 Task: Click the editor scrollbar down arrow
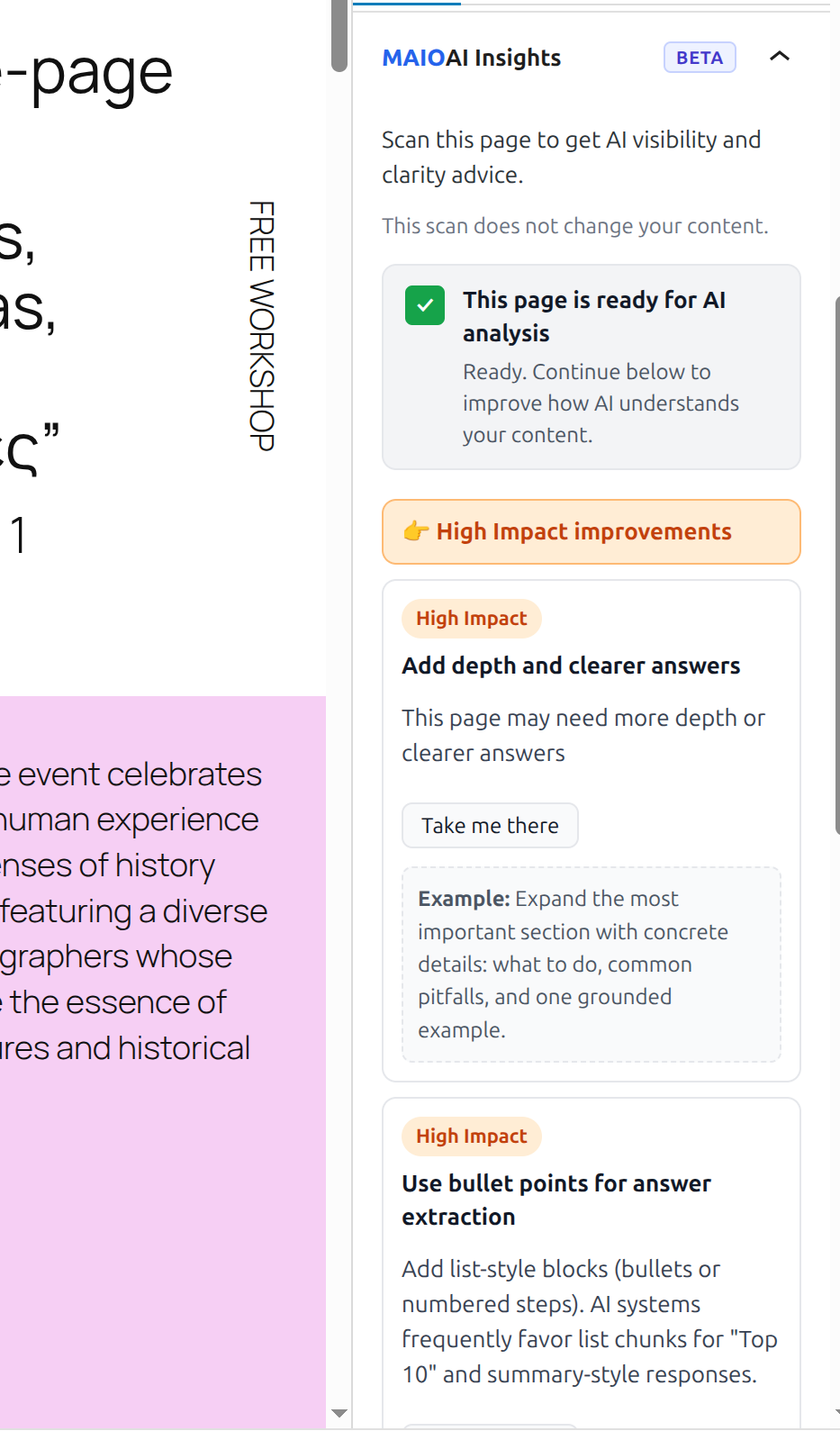click(x=339, y=1413)
